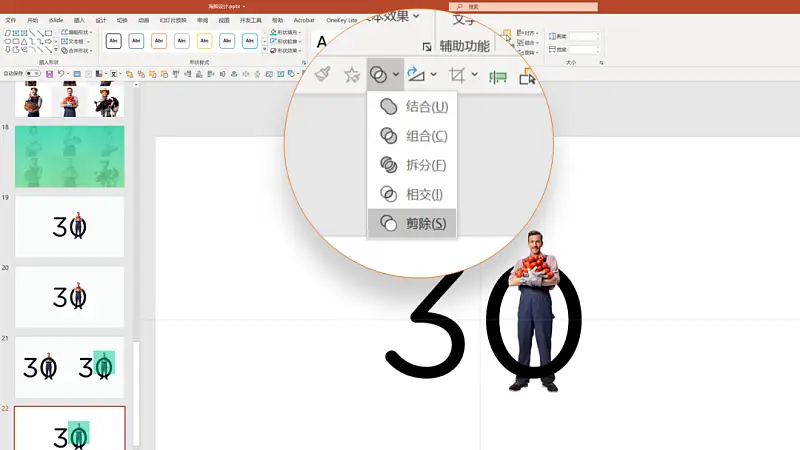The width and height of the screenshot is (800, 450).
Task: Select slide 21 thumbnail with two 30s
Action: click(x=69, y=367)
